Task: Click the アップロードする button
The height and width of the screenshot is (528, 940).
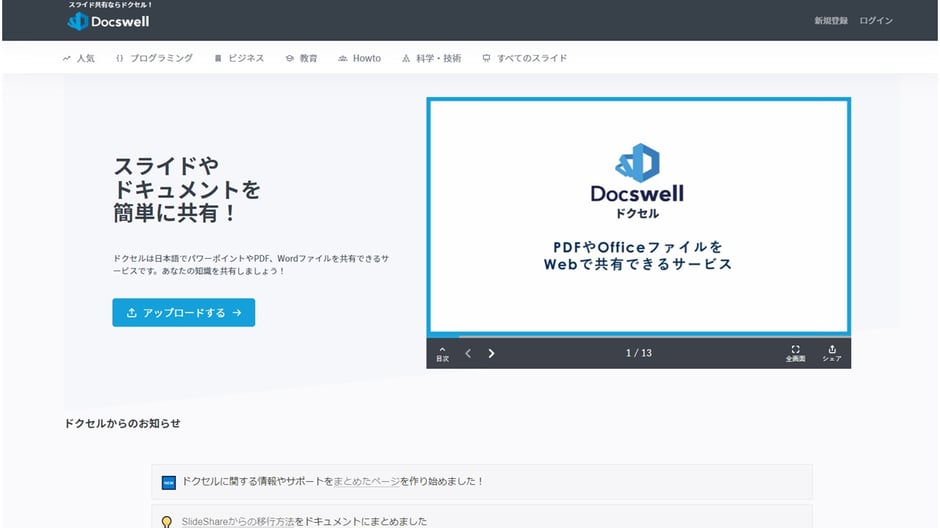Action: point(183,312)
